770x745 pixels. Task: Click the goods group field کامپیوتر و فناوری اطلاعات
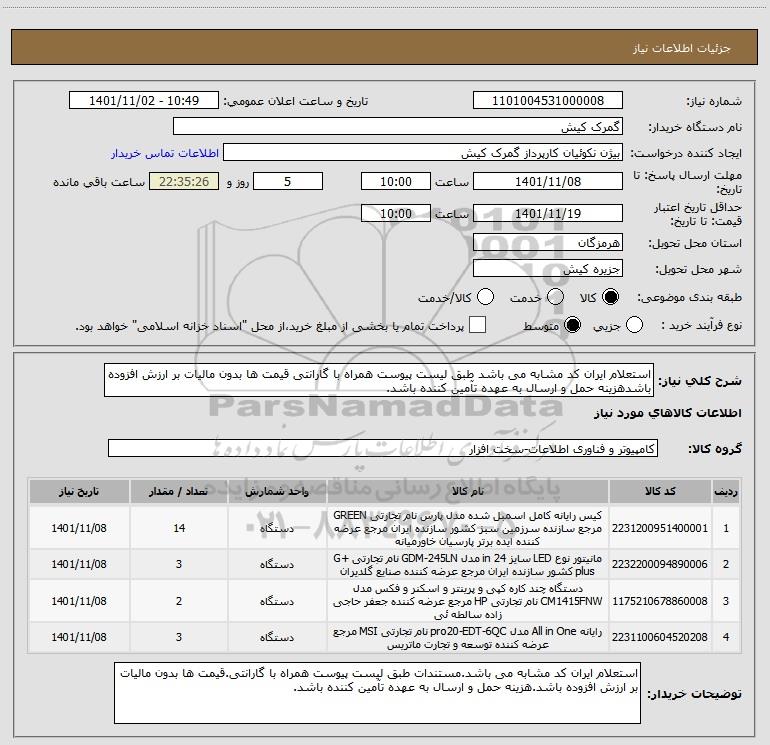point(383,448)
